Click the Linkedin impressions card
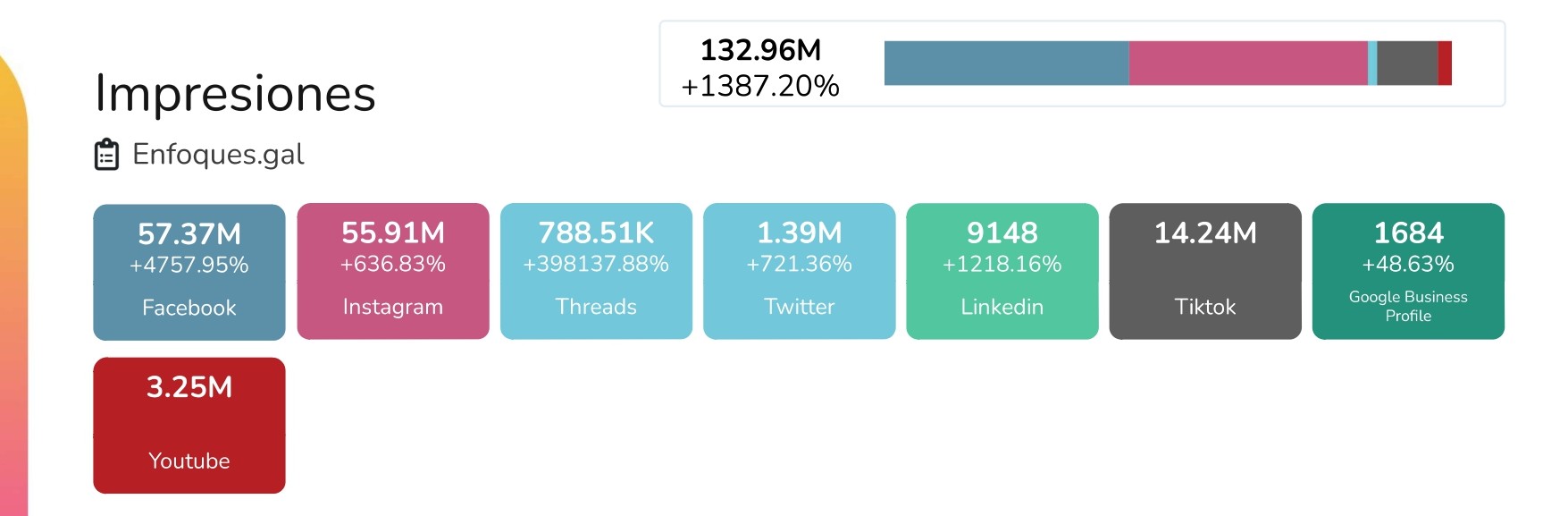Image resolution: width=1568 pixels, height=516 pixels. coord(1002,272)
